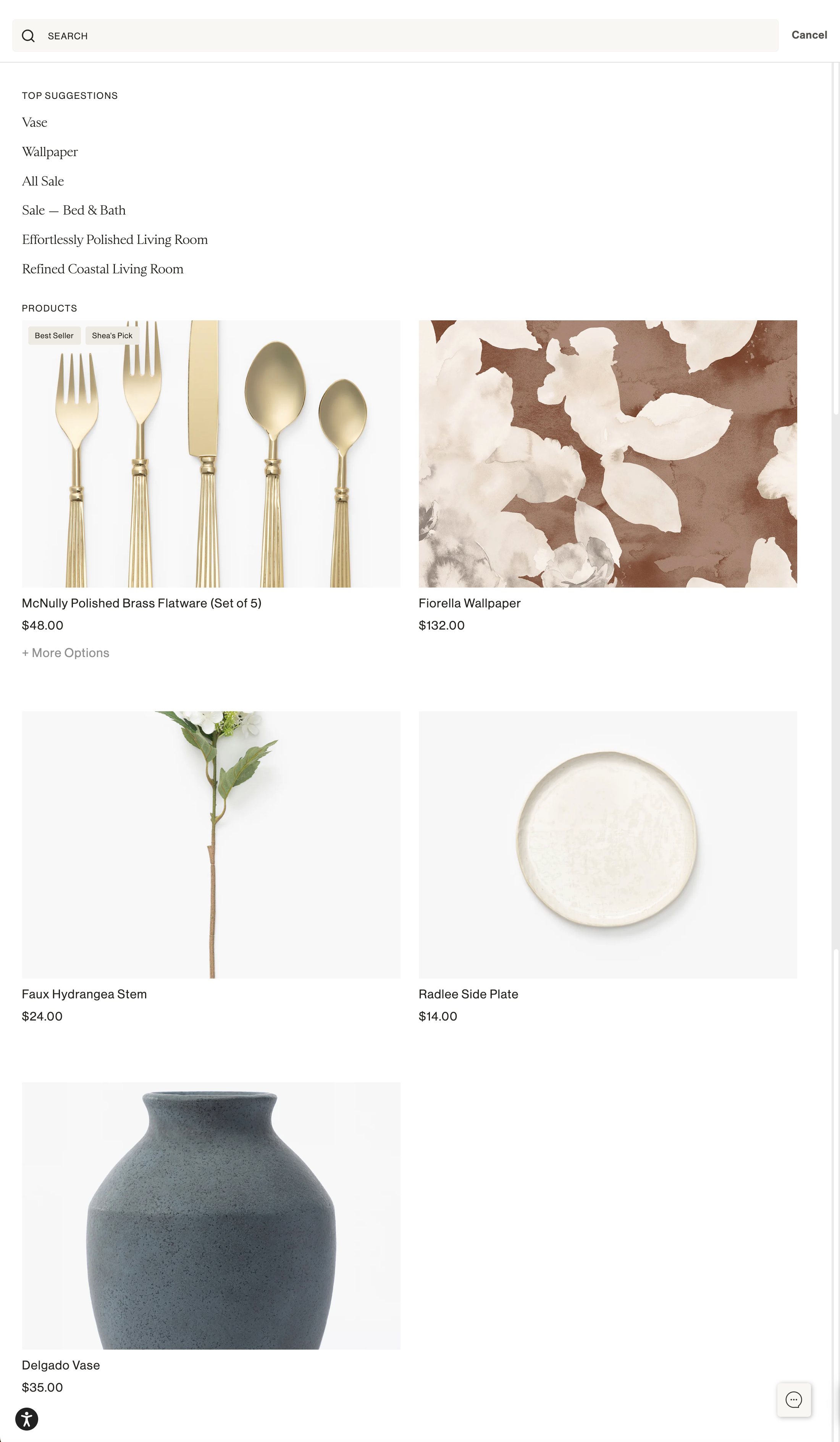Image resolution: width=840 pixels, height=1442 pixels.
Task: Click the Best Seller badge on flatware
Action: 54,336
